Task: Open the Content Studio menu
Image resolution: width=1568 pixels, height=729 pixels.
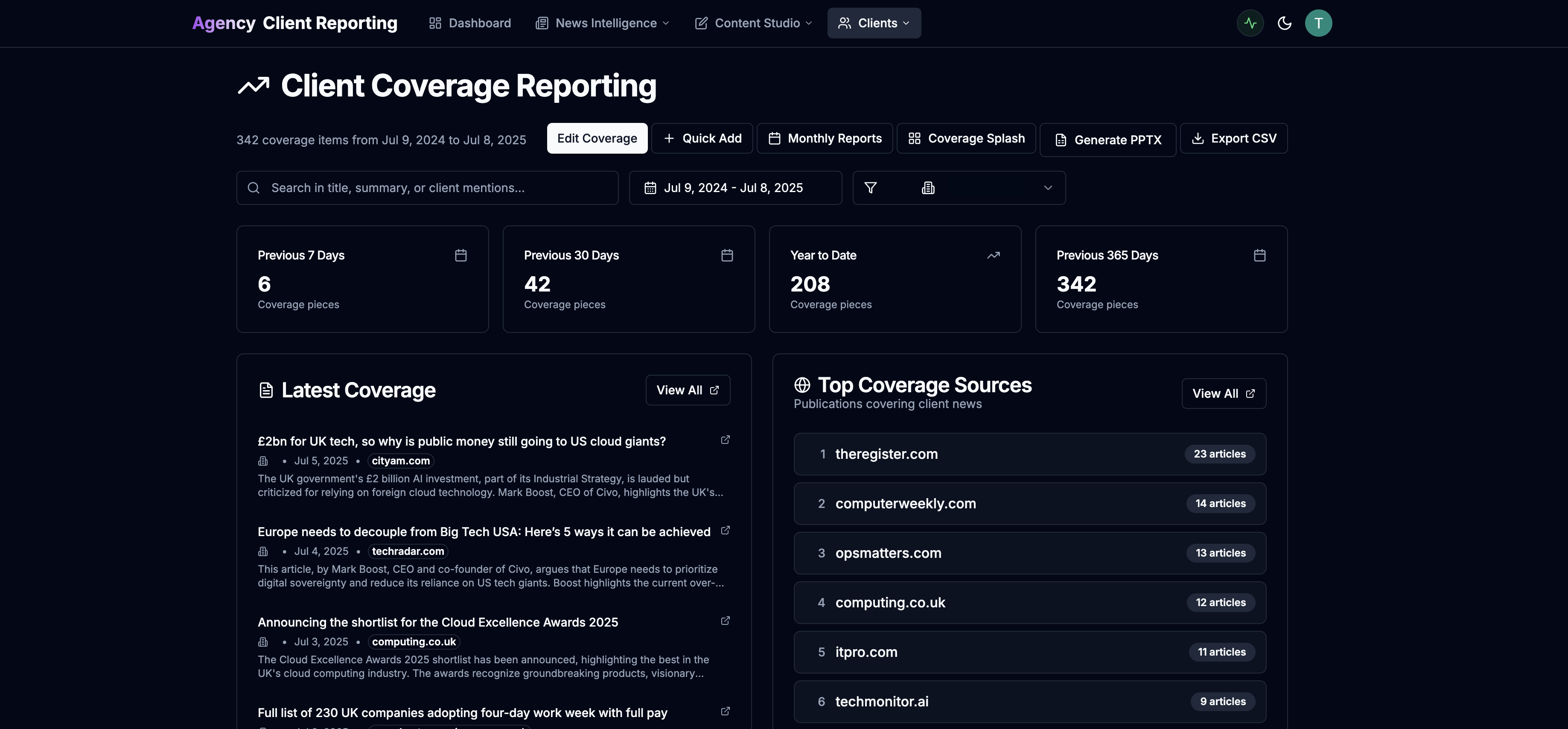Action: point(752,23)
